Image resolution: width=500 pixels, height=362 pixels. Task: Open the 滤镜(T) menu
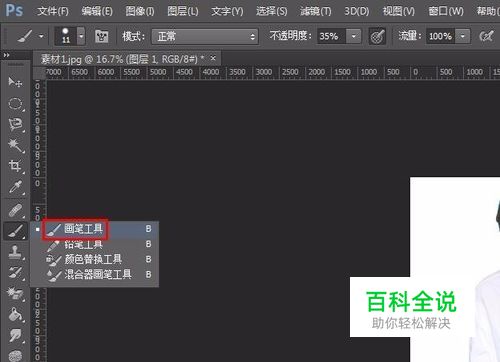pos(315,11)
